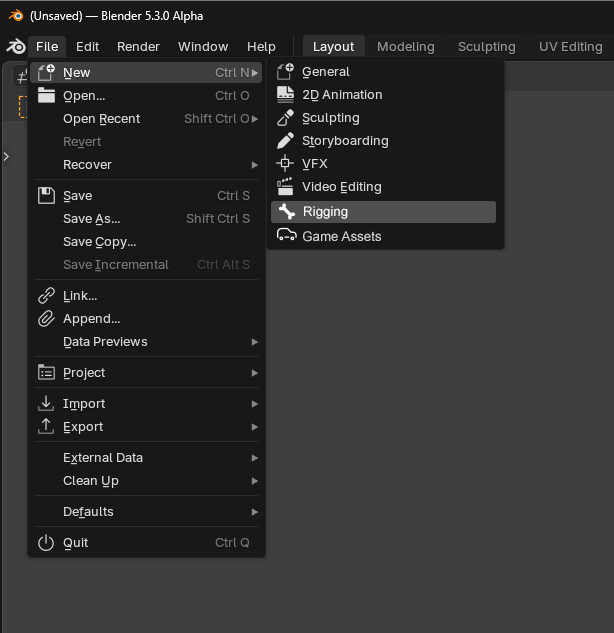Select the VFX template label

click(x=314, y=164)
